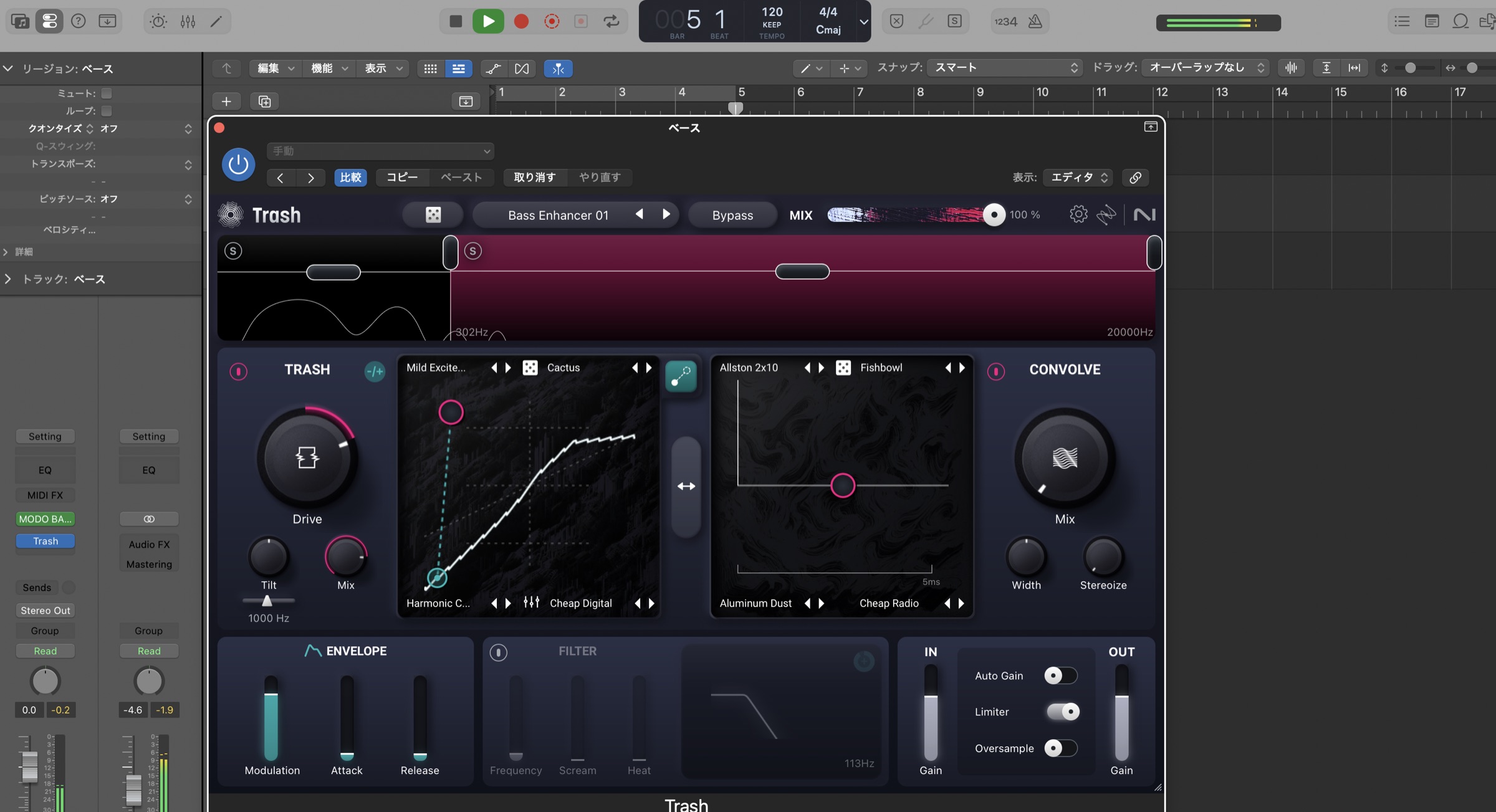Click the Trash randomize dice button

click(433, 215)
